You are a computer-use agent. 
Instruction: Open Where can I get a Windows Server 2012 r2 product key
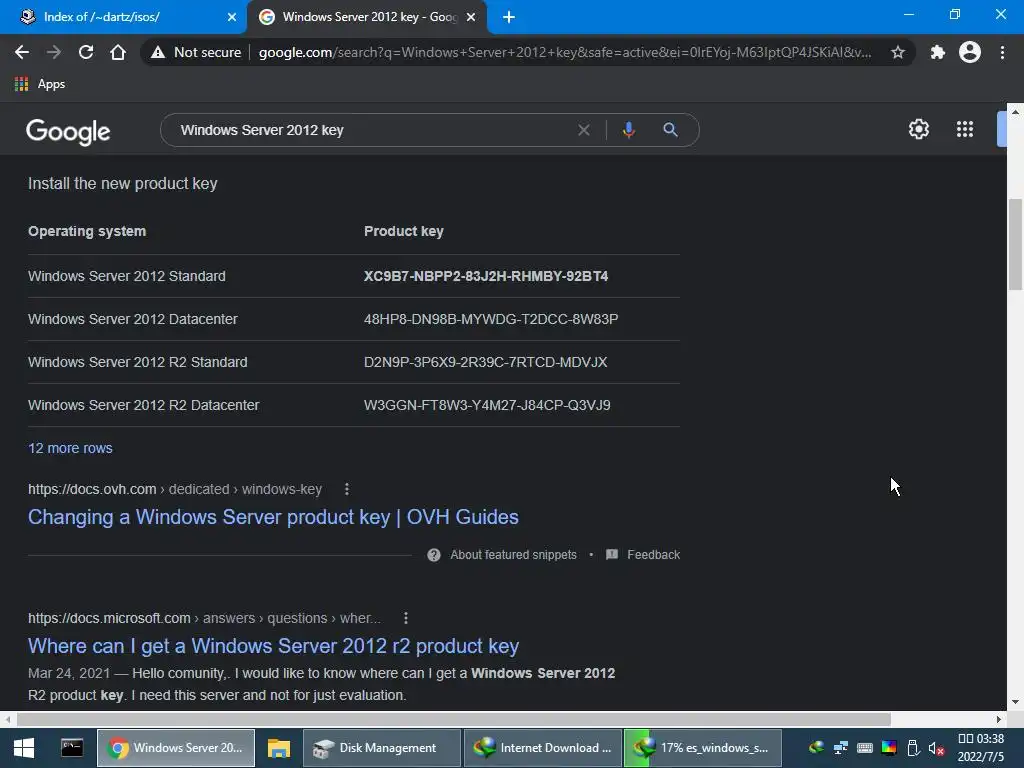pos(273,646)
